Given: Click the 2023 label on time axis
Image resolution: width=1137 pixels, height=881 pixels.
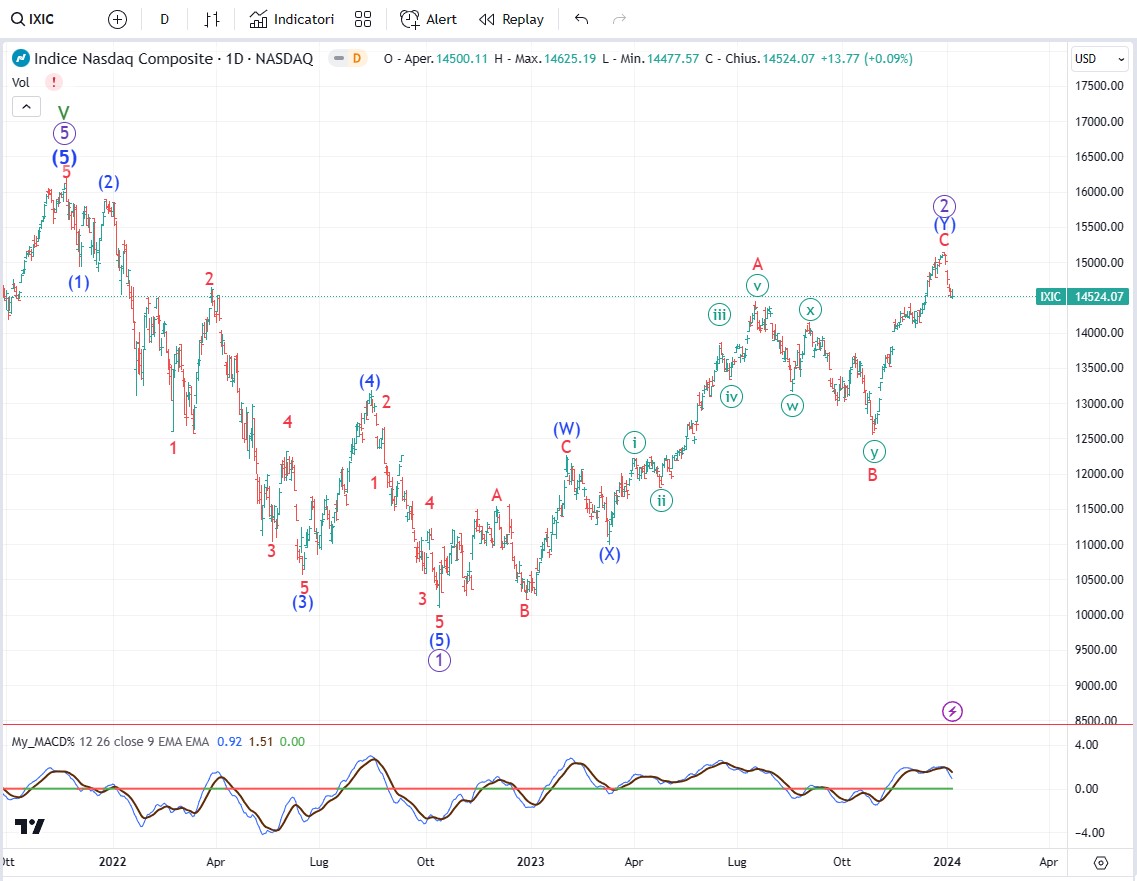Looking at the screenshot, I should pyautogui.click(x=530, y=862).
